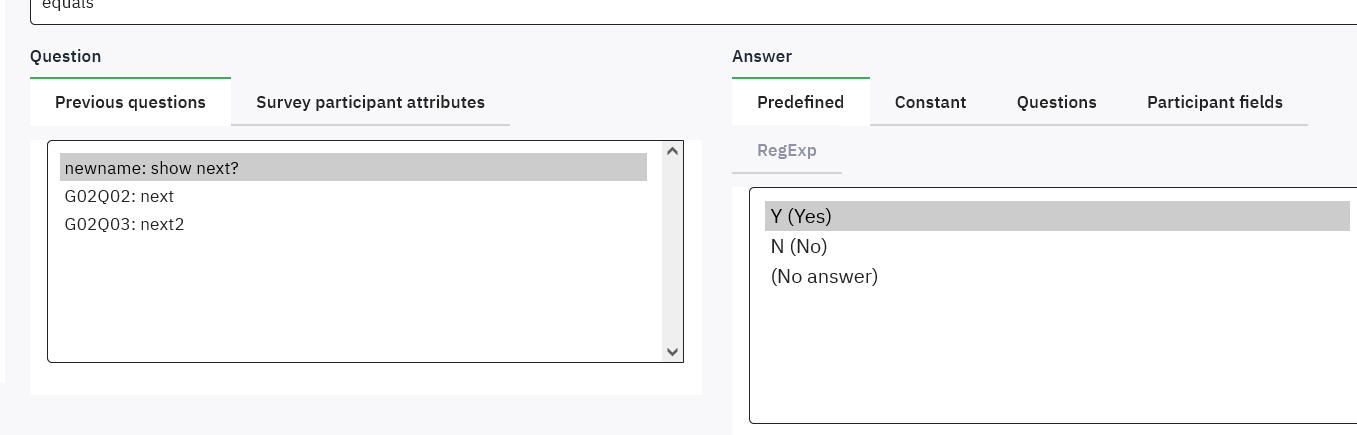The height and width of the screenshot is (435, 1357).
Task: Click the question list scrollbar track
Action: (x=672, y=250)
